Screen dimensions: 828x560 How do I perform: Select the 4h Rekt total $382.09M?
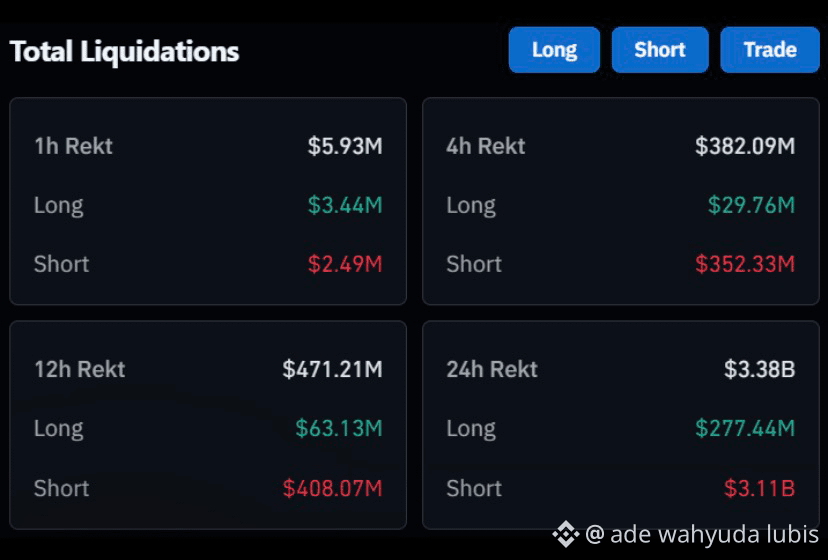(745, 146)
